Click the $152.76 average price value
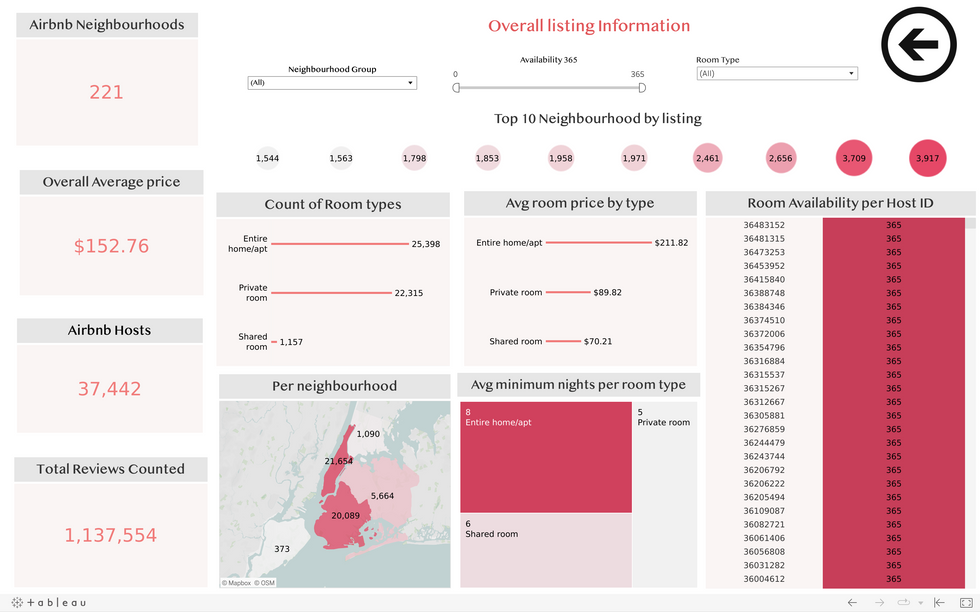 [111, 246]
